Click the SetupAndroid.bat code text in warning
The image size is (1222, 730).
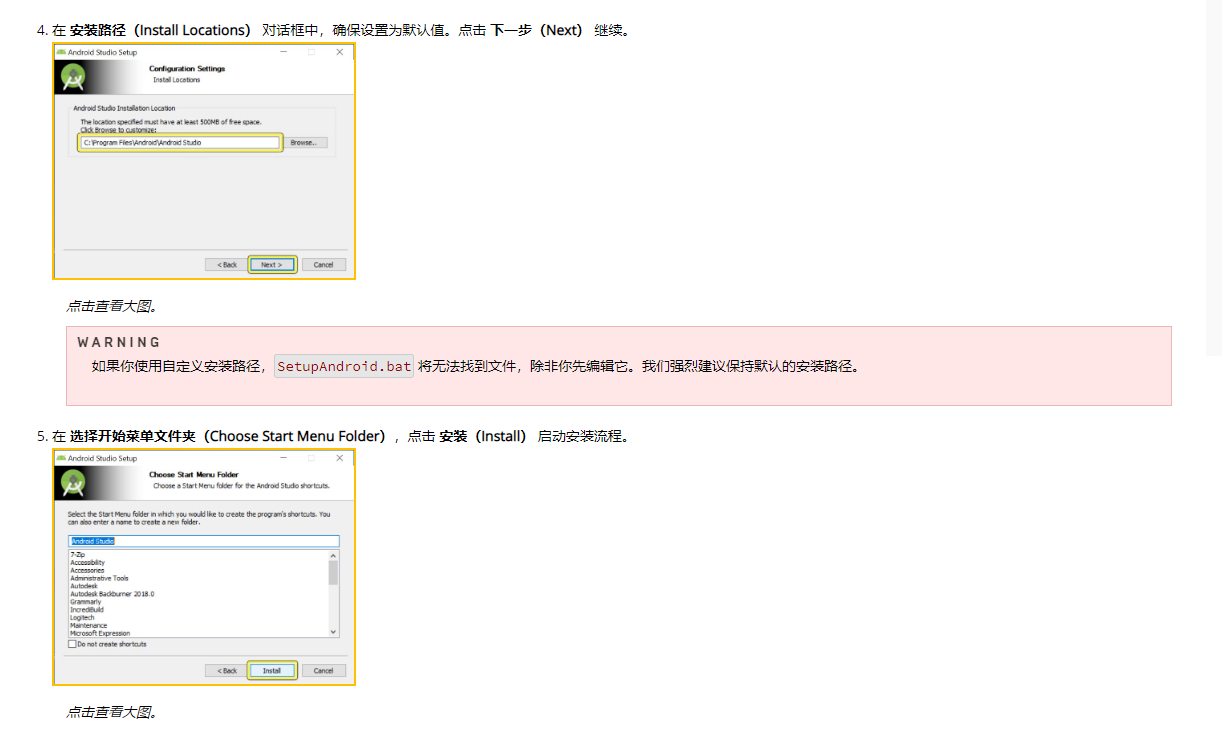click(x=344, y=366)
